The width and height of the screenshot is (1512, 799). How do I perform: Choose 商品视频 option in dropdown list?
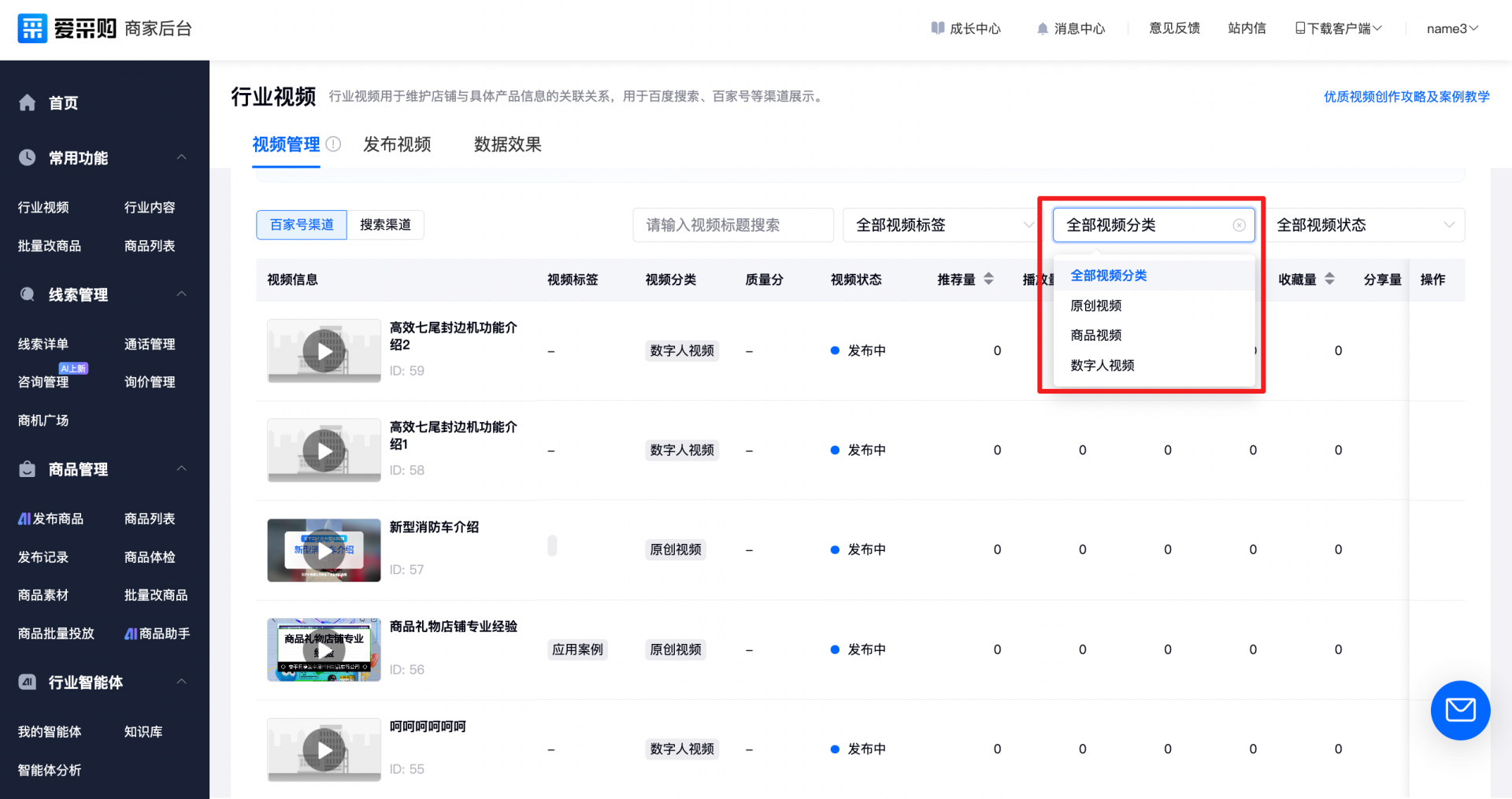tap(1154, 335)
